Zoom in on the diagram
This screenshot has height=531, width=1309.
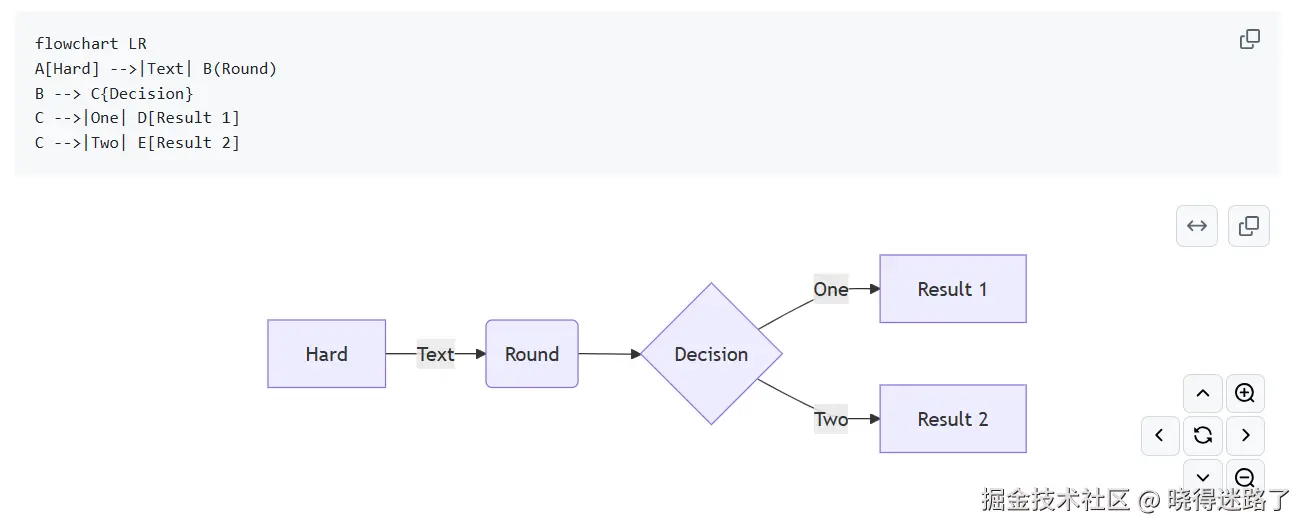click(x=1245, y=394)
